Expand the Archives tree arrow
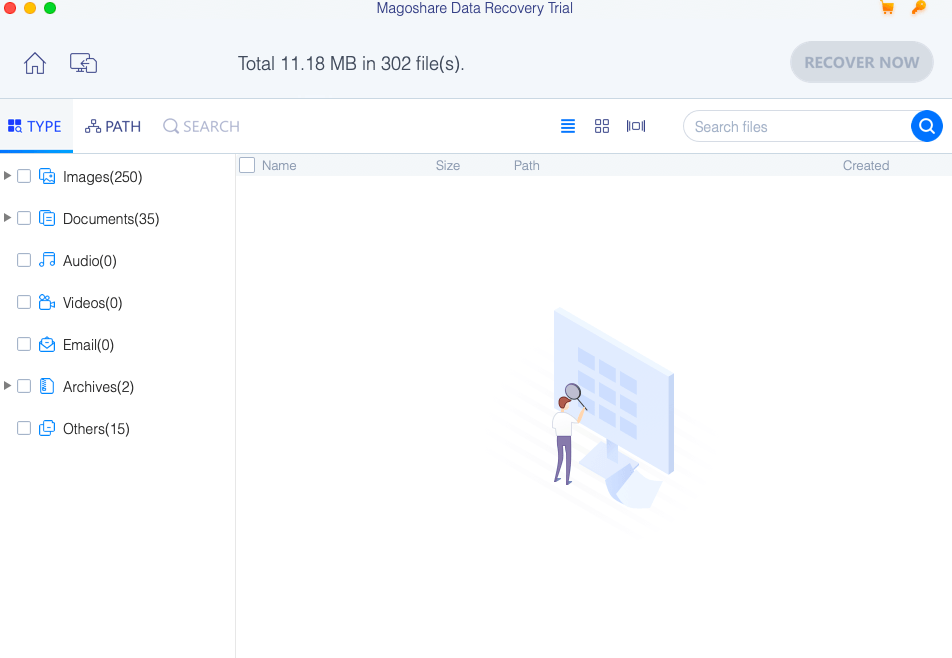 tap(7, 385)
